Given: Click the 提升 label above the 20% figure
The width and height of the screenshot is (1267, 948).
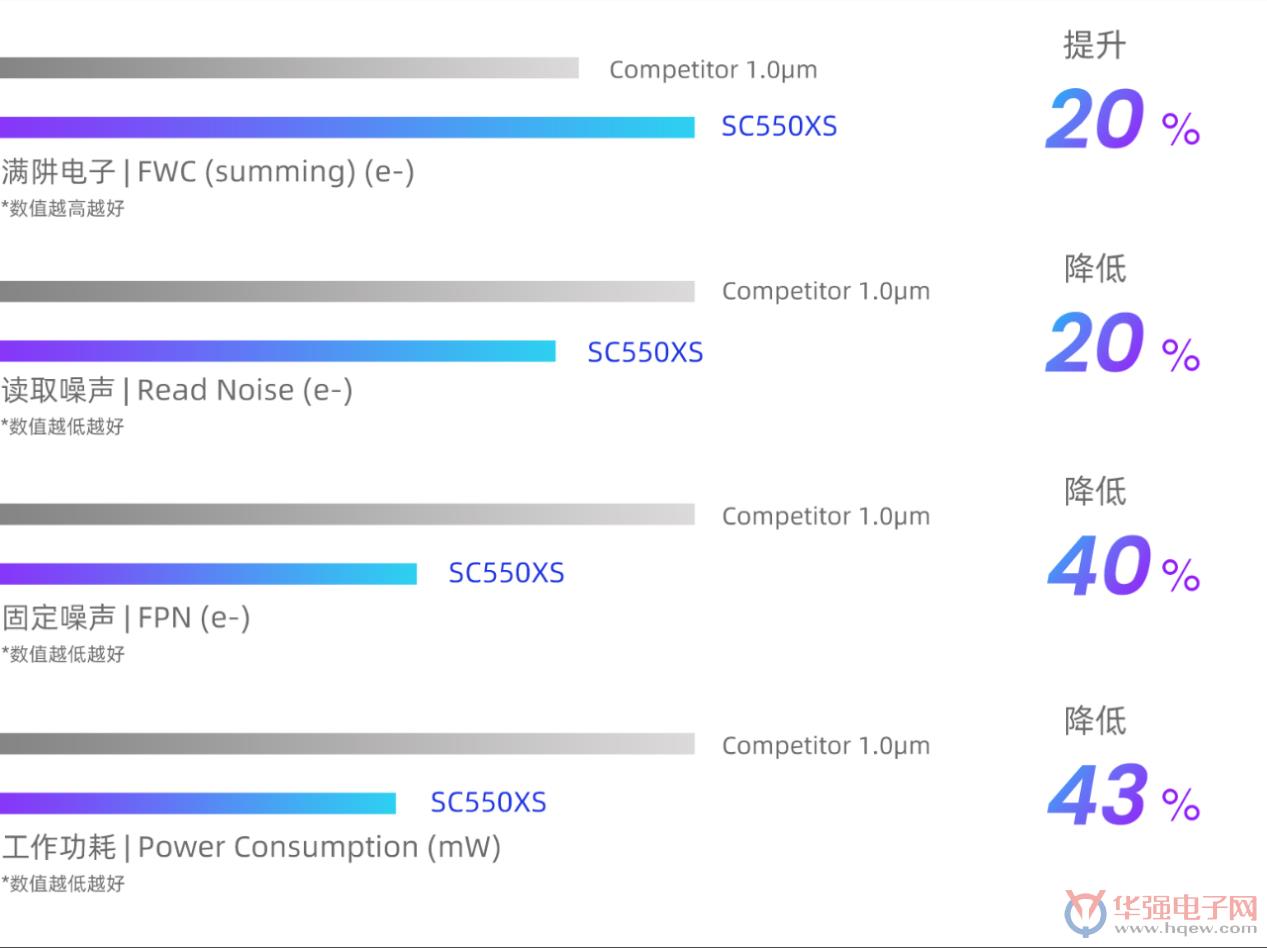Looking at the screenshot, I should point(1095,45).
